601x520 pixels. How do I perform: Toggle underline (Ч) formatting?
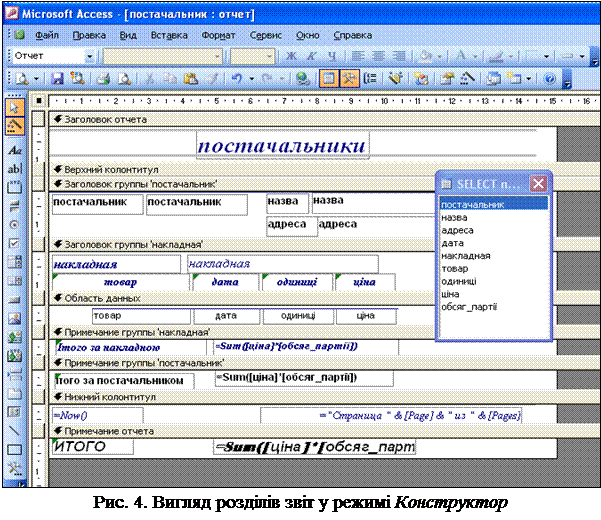click(332, 56)
